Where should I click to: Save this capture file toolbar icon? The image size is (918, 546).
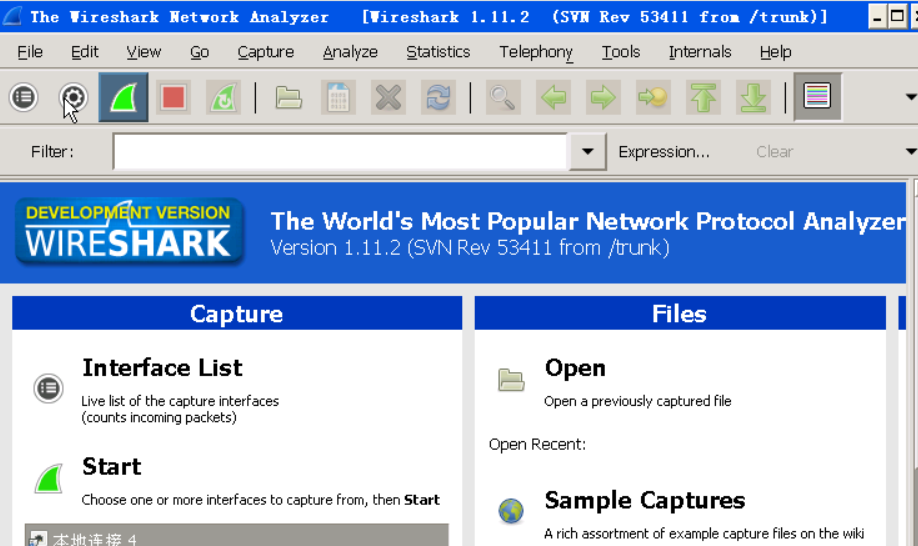pyautogui.click(x=338, y=97)
